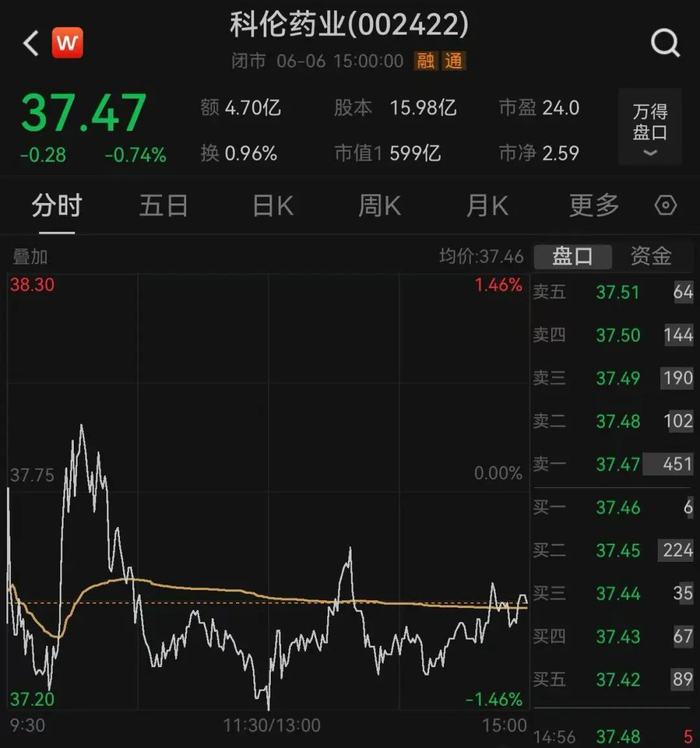
Task: Open the 更多 chart options
Action: pos(594,206)
